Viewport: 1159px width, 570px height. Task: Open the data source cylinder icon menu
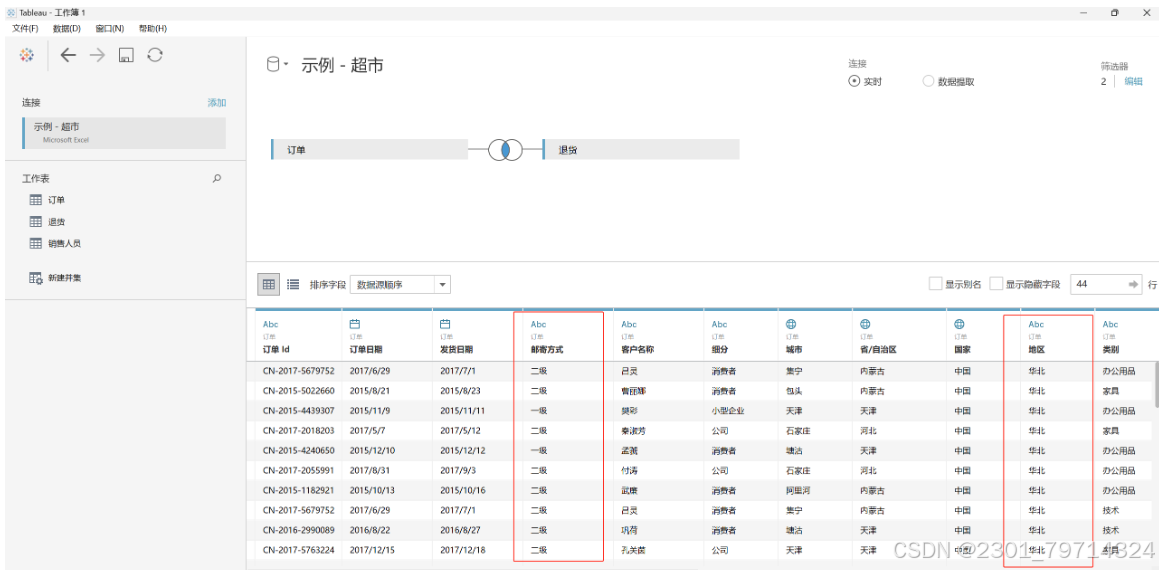point(276,65)
